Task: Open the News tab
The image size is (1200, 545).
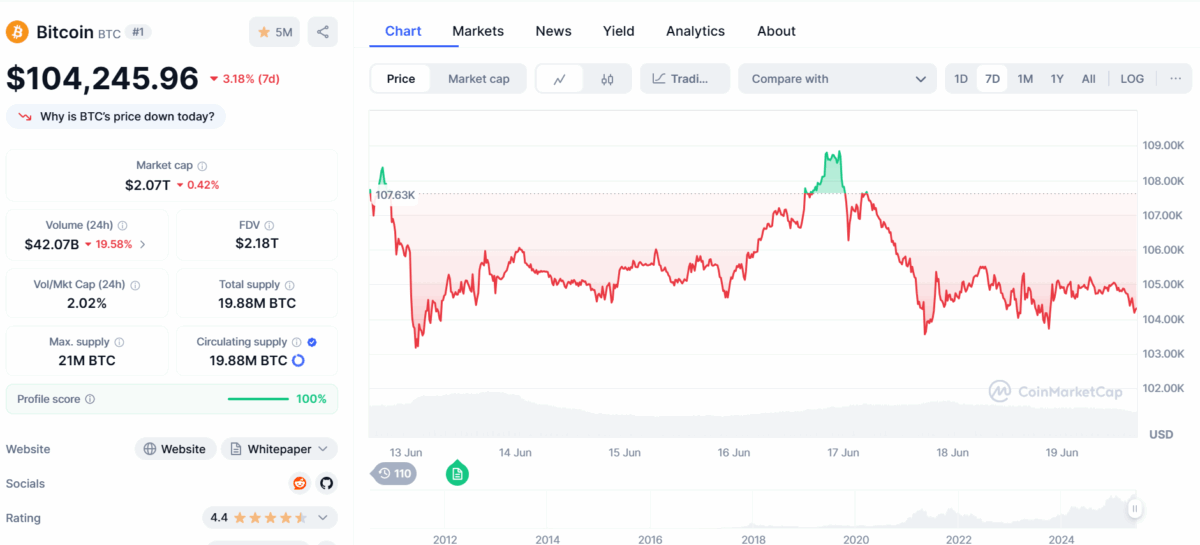Action: point(553,31)
